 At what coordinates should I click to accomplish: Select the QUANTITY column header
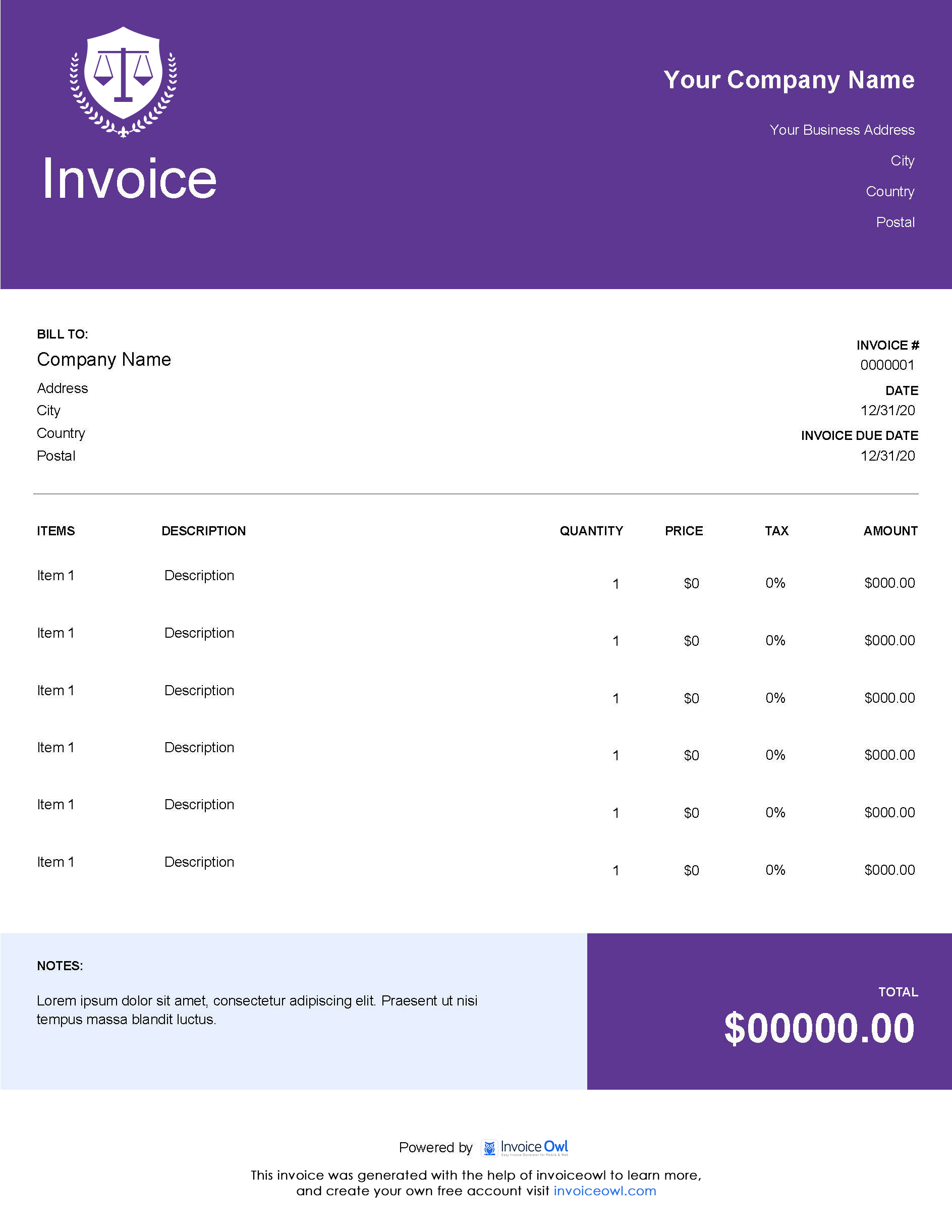(591, 531)
